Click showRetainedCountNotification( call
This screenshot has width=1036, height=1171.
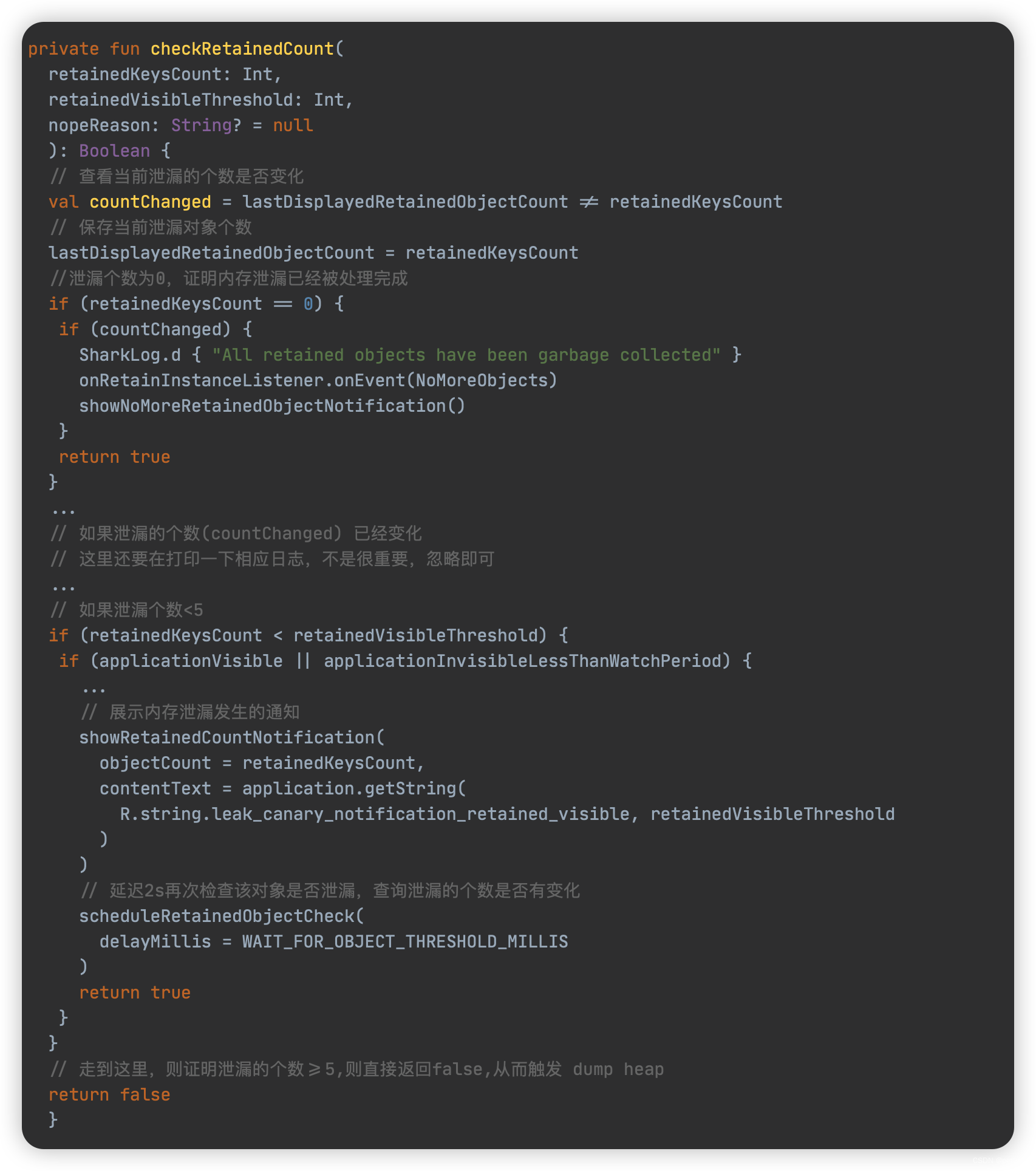pos(232,737)
